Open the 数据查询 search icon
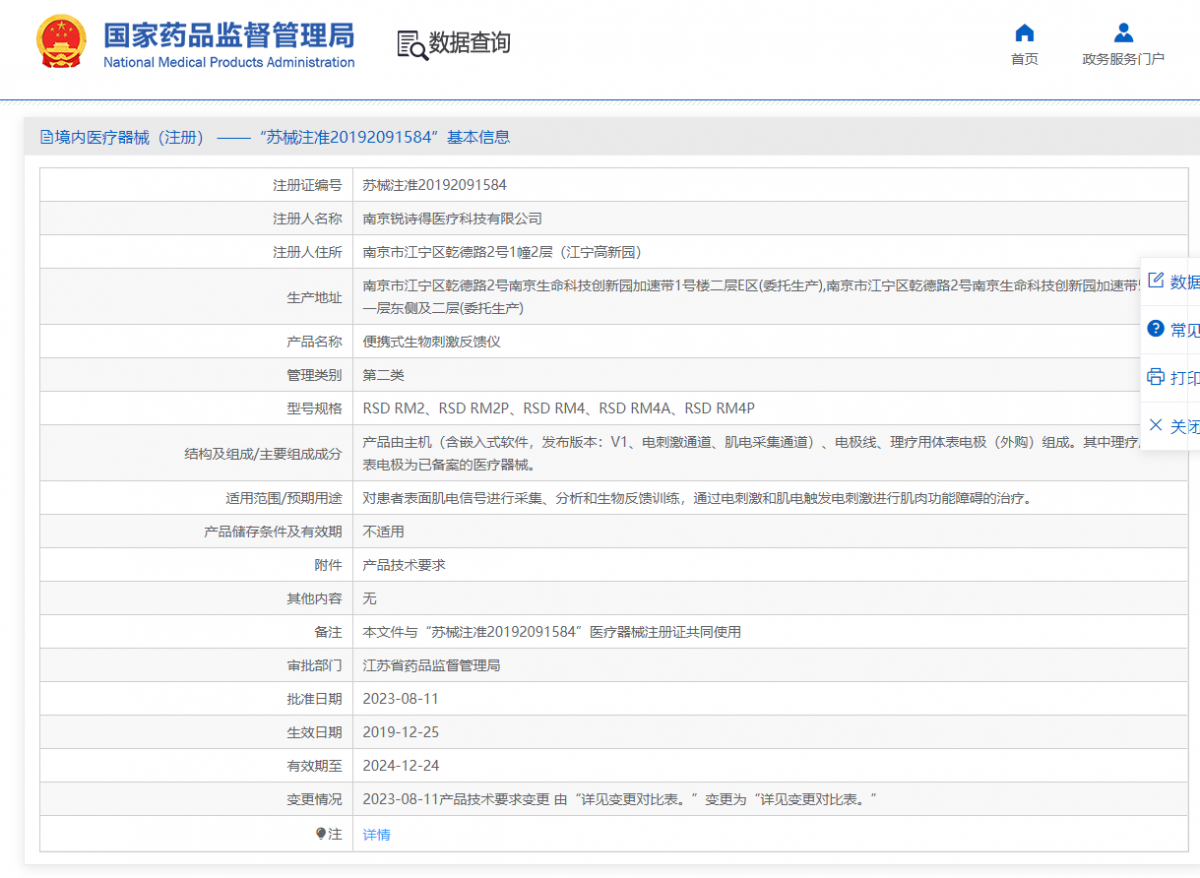This screenshot has width=1200, height=878. coord(412,44)
